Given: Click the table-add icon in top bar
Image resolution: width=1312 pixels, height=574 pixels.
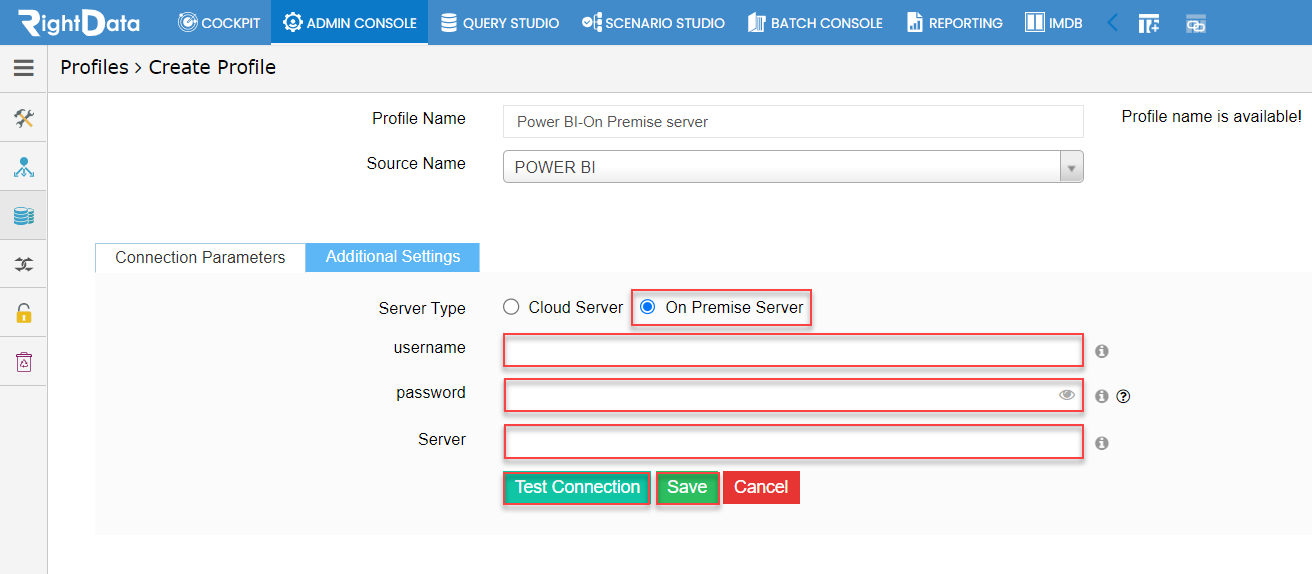Looking at the screenshot, I should pos(1149,23).
